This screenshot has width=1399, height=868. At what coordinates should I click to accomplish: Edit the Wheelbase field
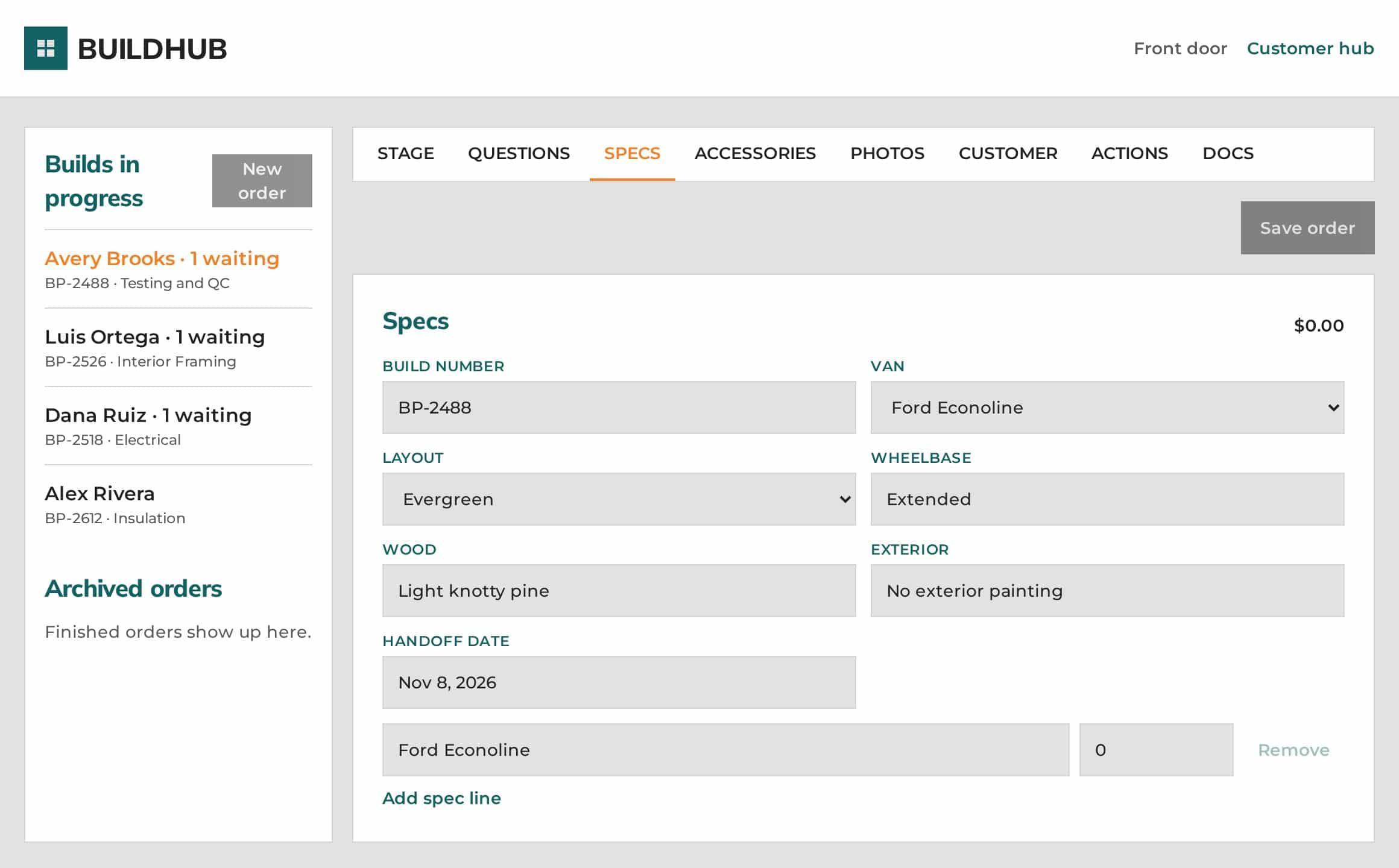(1107, 499)
